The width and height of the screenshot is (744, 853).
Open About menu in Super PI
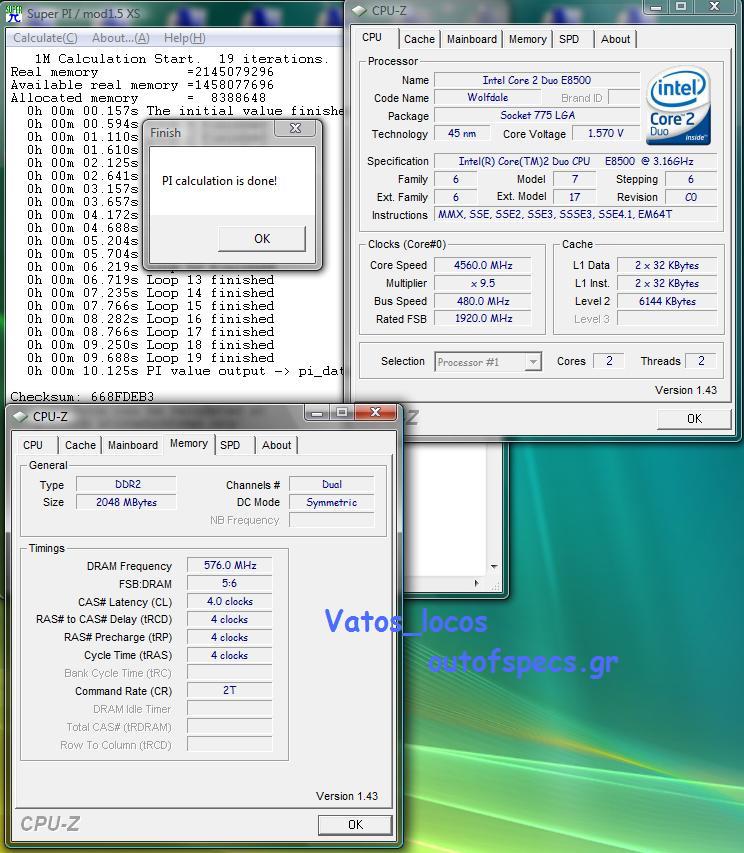pyautogui.click(x=120, y=38)
